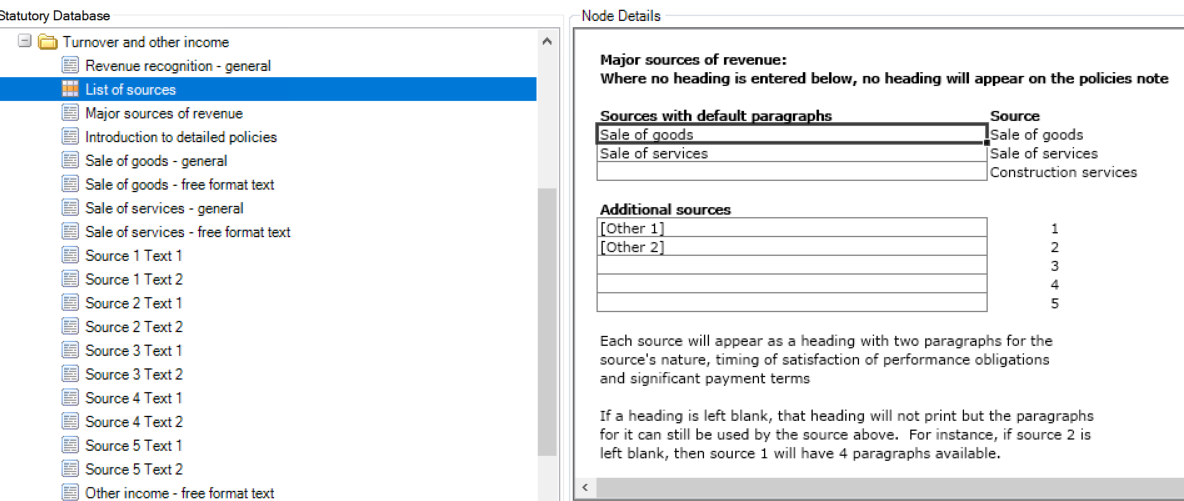Open Revenue recognition - general node
Image resolution: width=1184 pixels, height=501 pixels.
coord(177,66)
